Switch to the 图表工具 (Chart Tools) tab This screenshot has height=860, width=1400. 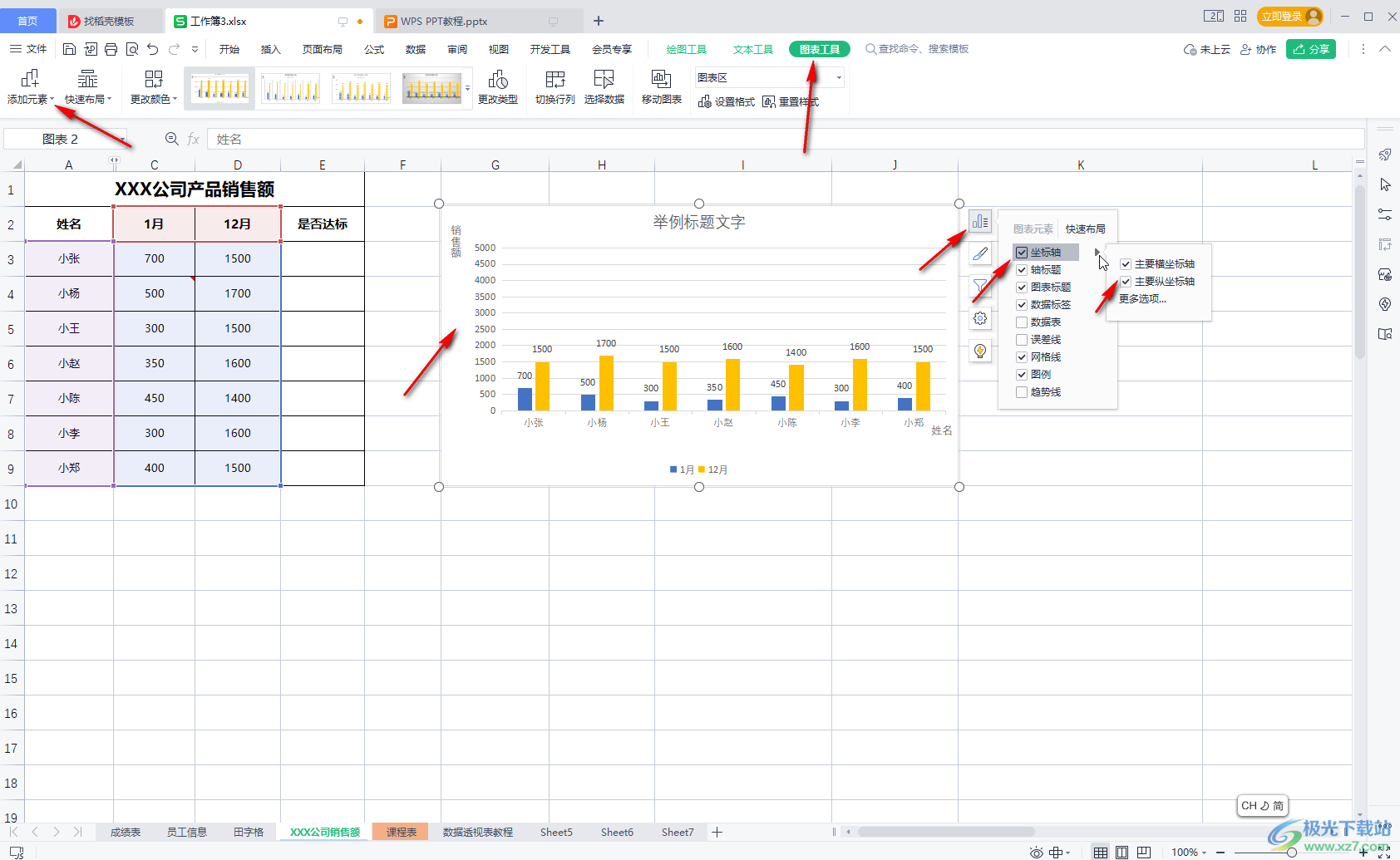819,49
